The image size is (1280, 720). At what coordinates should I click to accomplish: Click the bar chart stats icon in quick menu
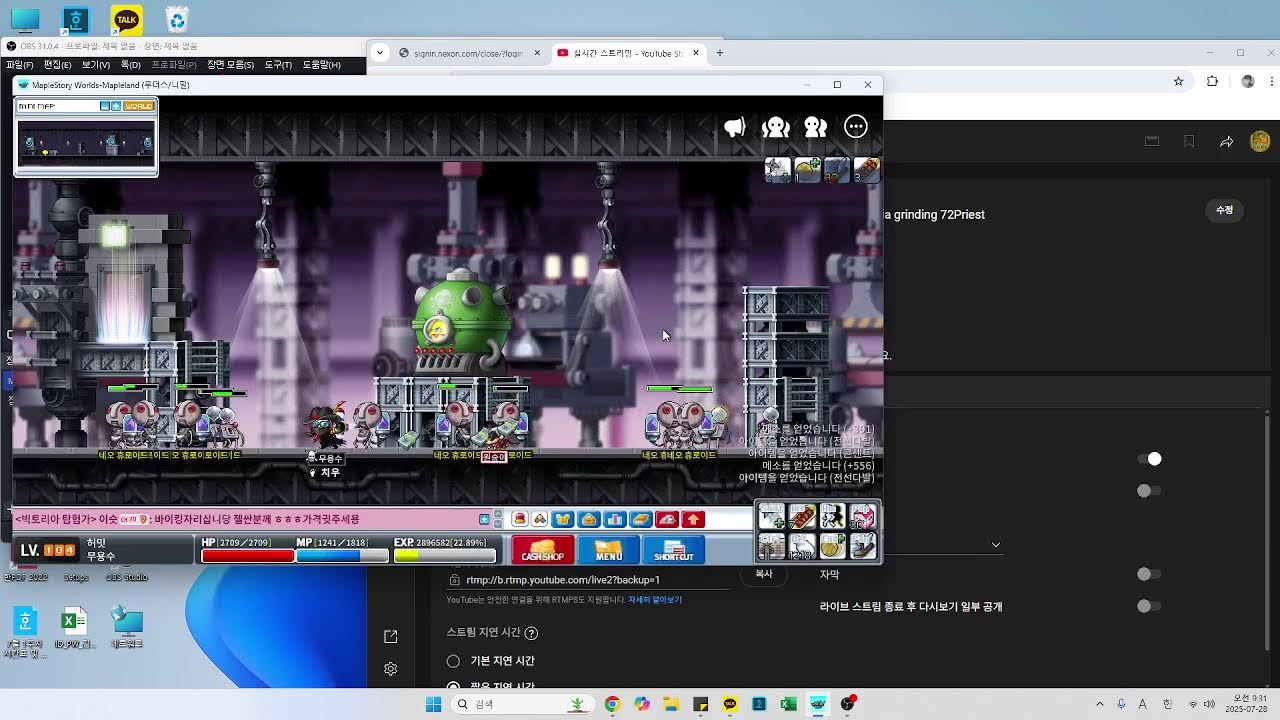point(614,519)
